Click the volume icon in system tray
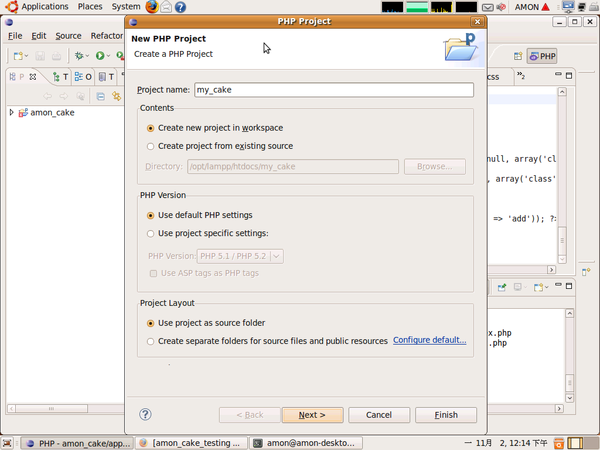 (501, 7)
